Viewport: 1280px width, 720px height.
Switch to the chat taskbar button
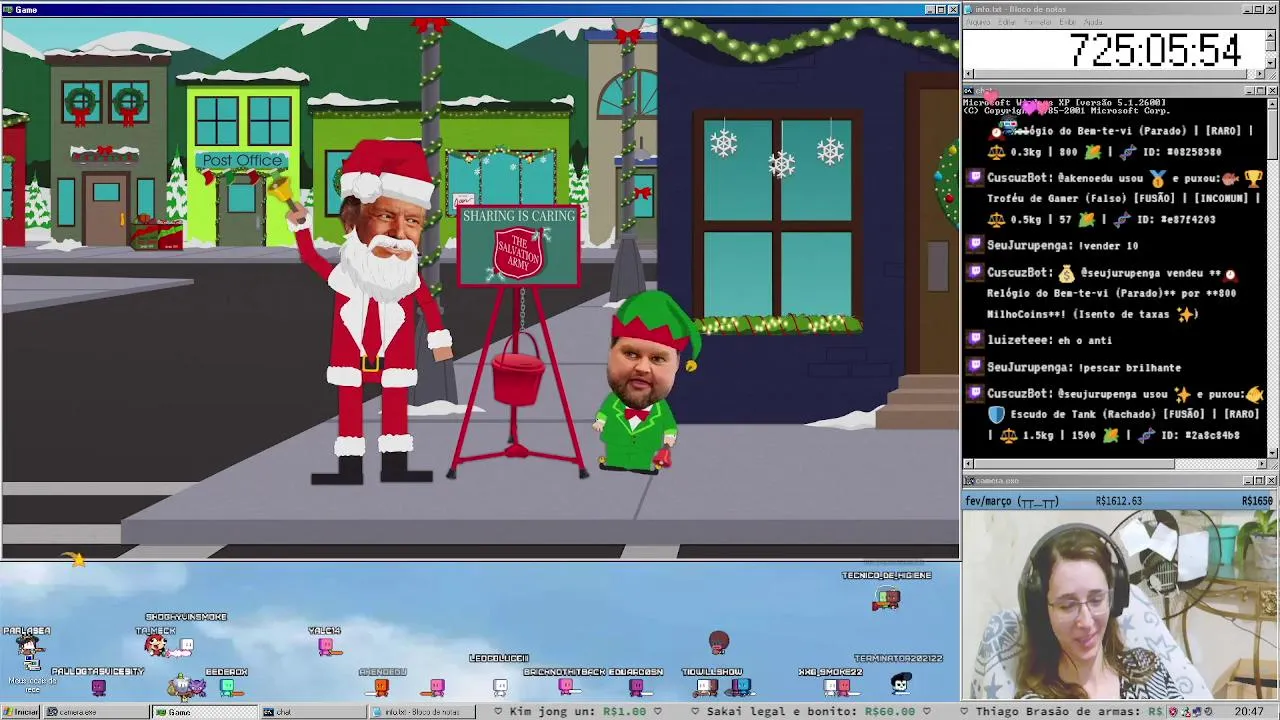pyautogui.click(x=313, y=712)
